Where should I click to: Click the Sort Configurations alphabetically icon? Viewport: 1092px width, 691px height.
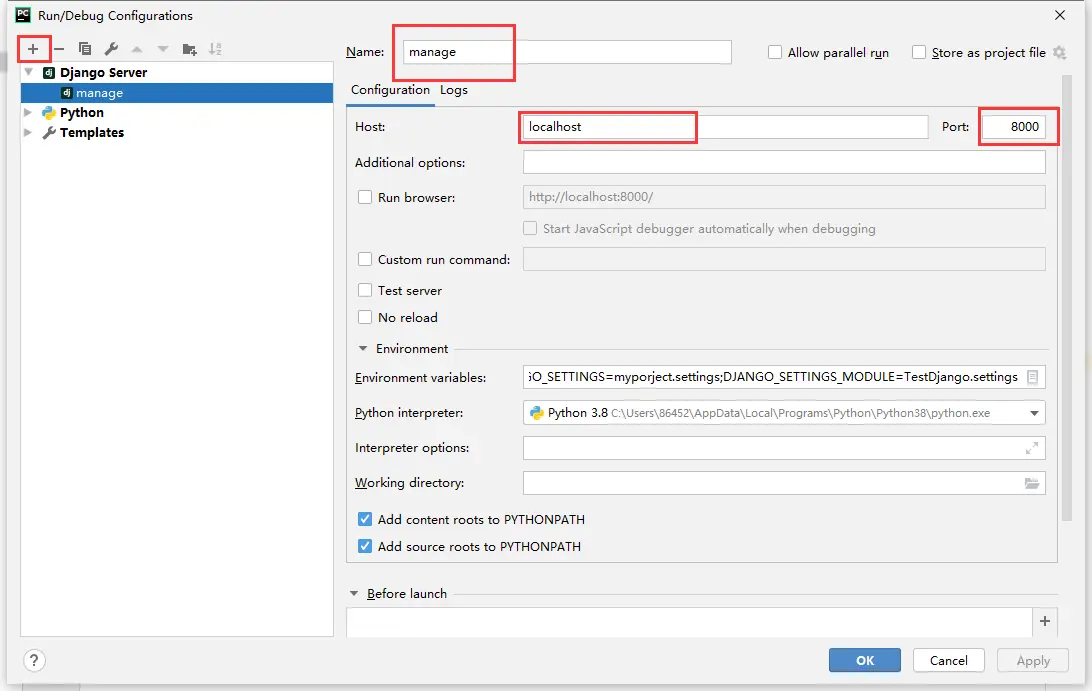click(x=215, y=49)
